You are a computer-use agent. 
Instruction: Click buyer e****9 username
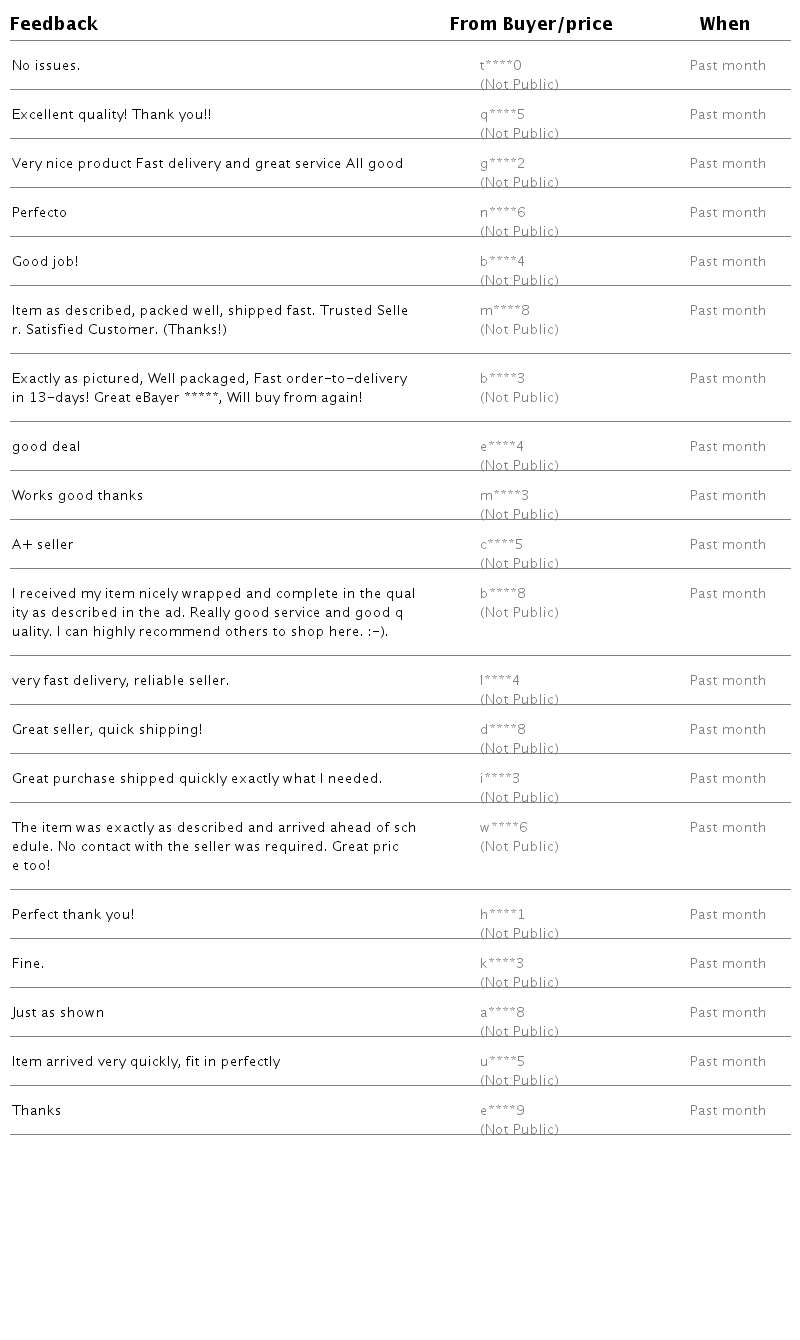click(502, 1111)
